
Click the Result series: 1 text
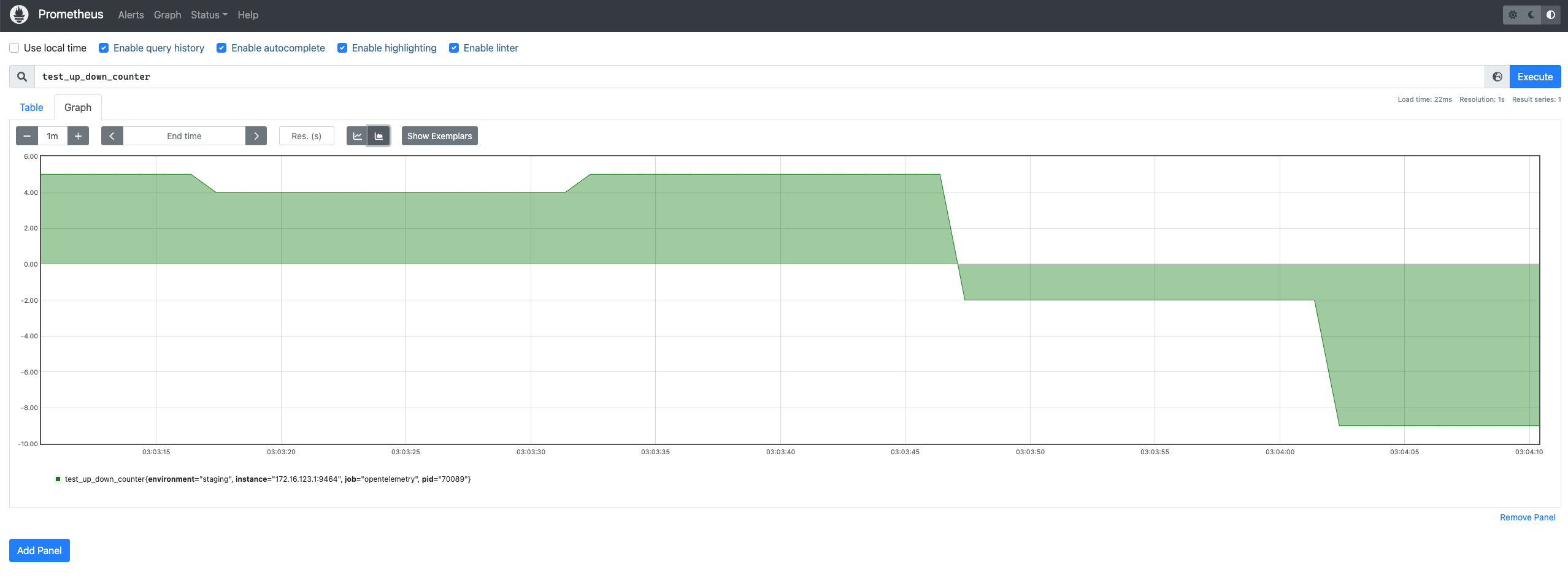[x=1536, y=99]
